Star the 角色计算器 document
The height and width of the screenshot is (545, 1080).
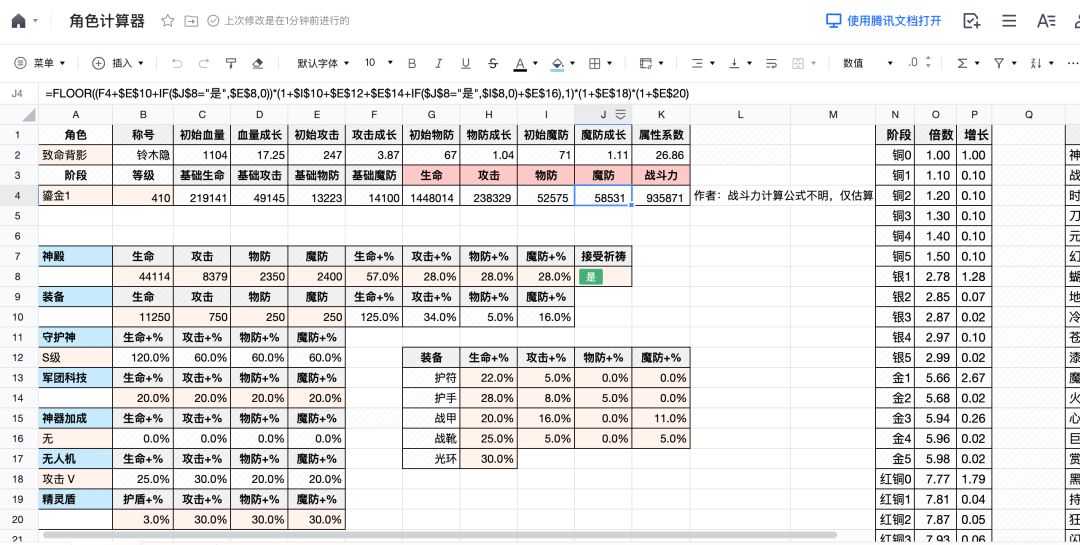click(x=167, y=21)
